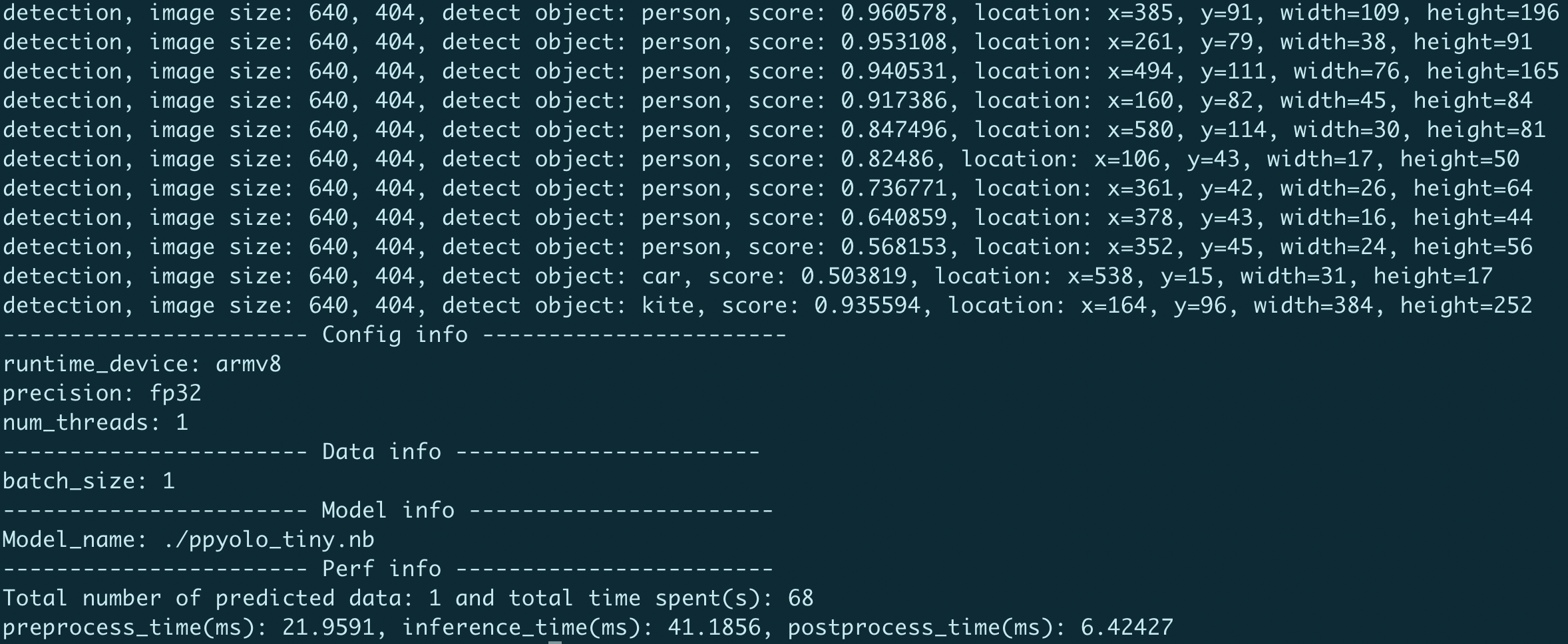Click the "kite" detected object text
Screen dimensions: 1568x644
coord(667,306)
